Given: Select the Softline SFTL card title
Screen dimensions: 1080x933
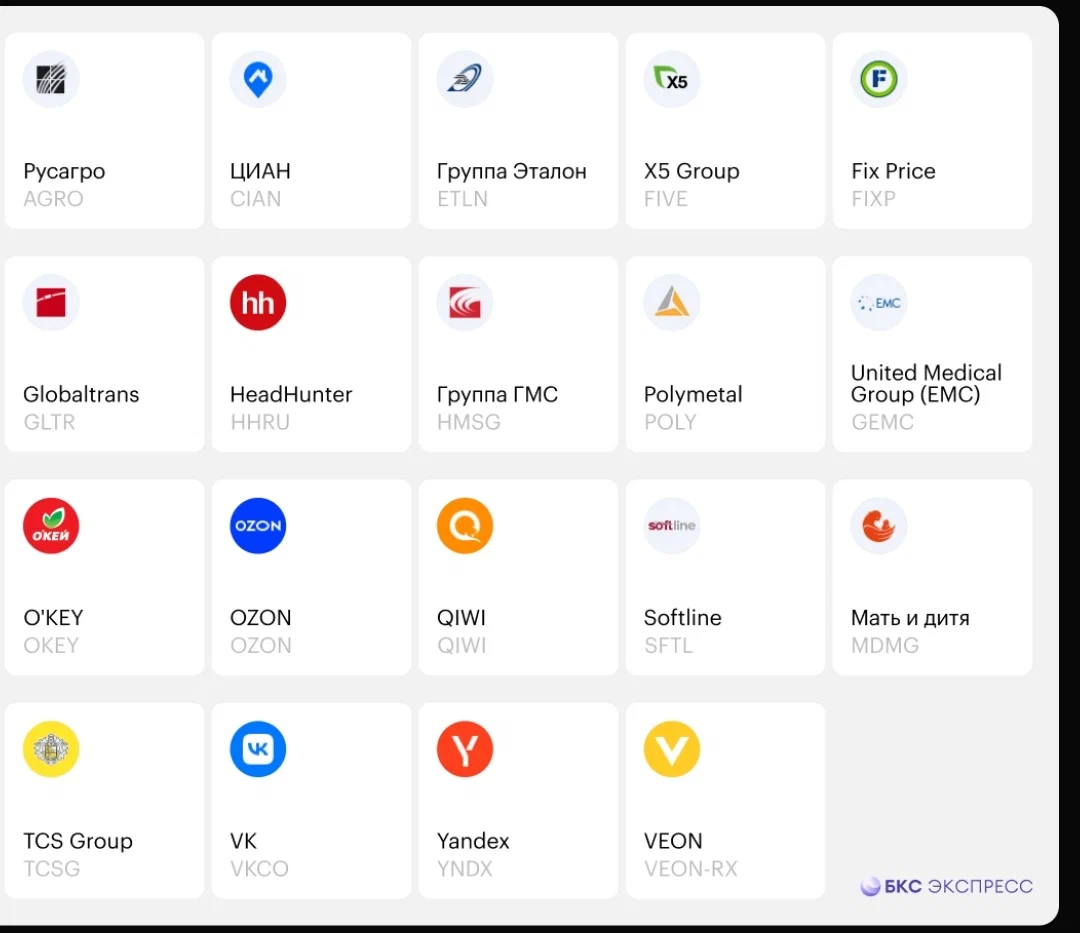Looking at the screenshot, I should click(x=683, y=618).
